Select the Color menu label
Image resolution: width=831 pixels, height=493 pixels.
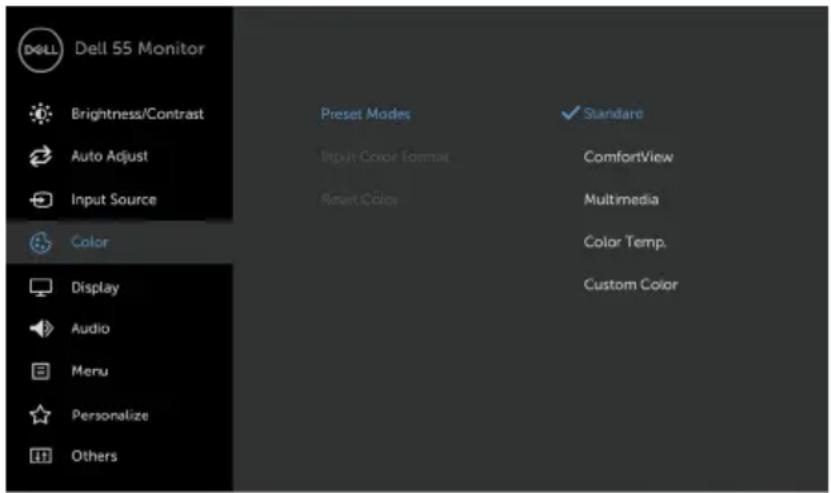click(x=90, y=242)
